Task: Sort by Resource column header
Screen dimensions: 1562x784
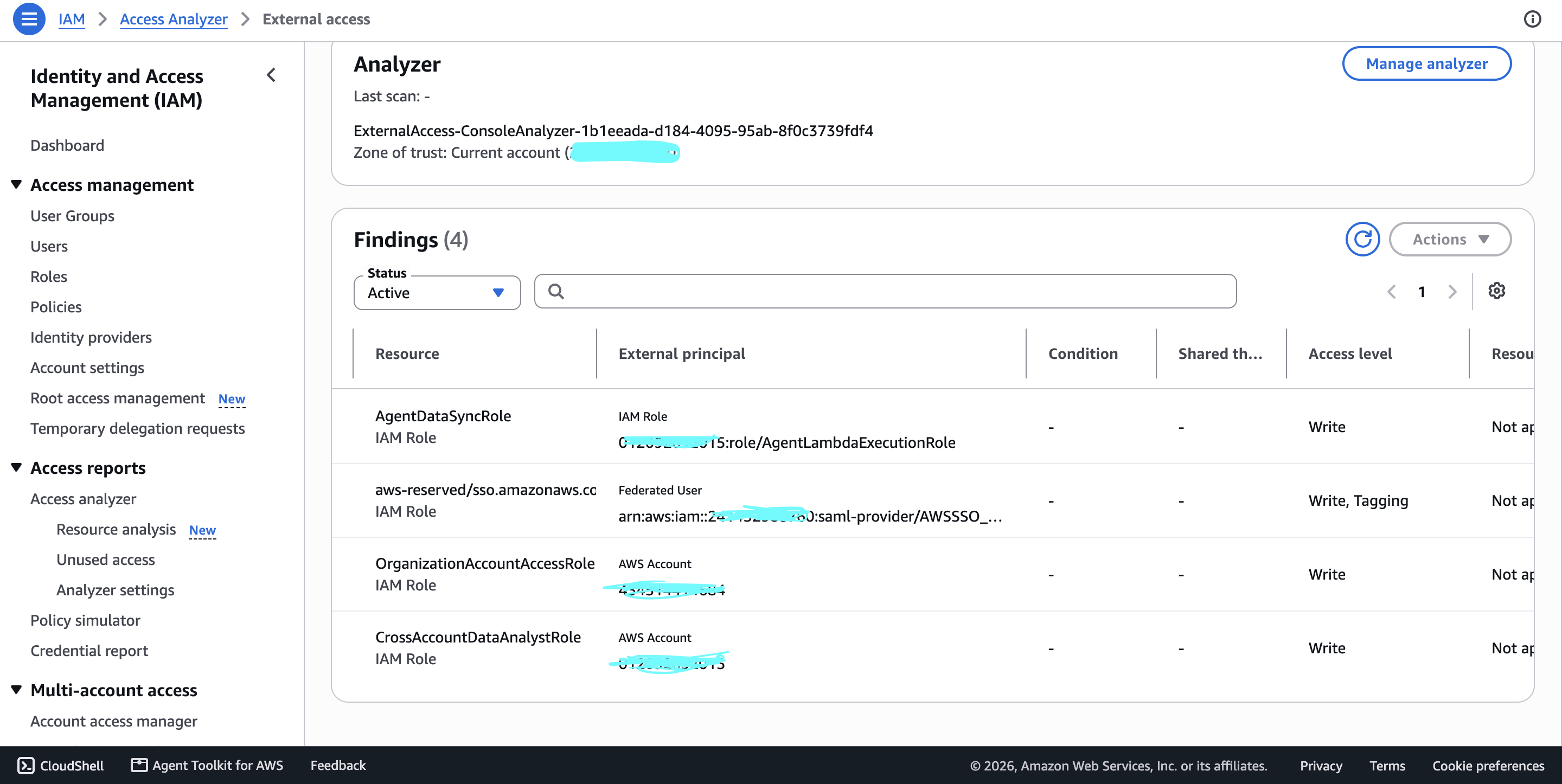Action: (x=407, y=354)
